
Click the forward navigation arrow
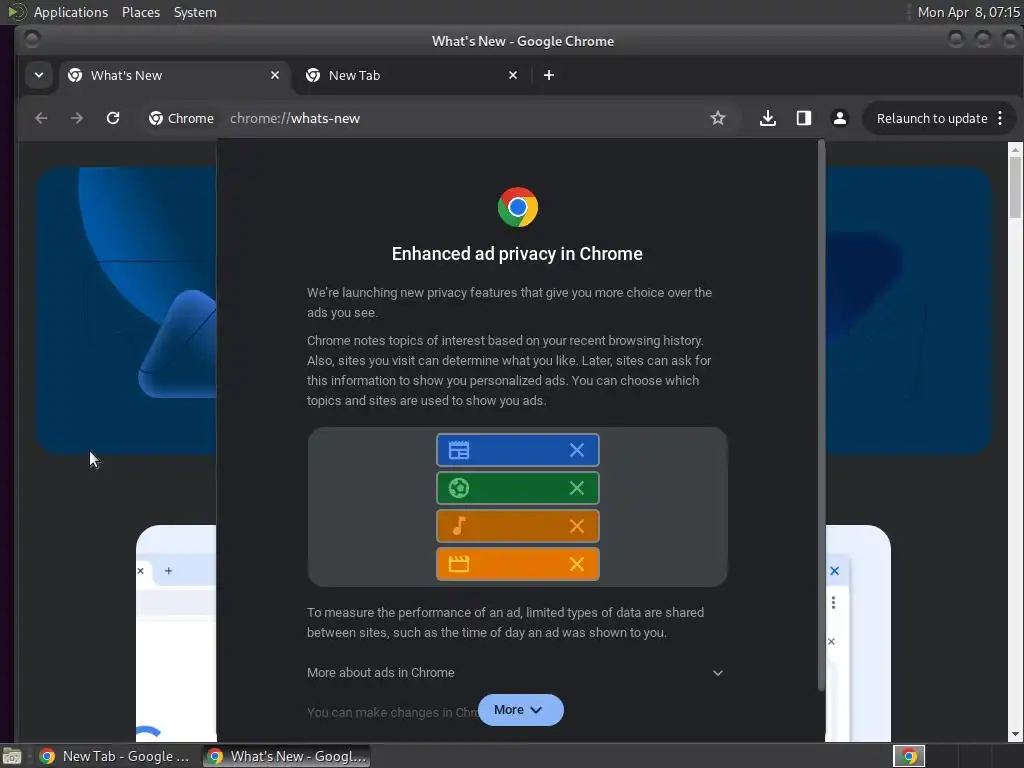(x=77, y=118)
